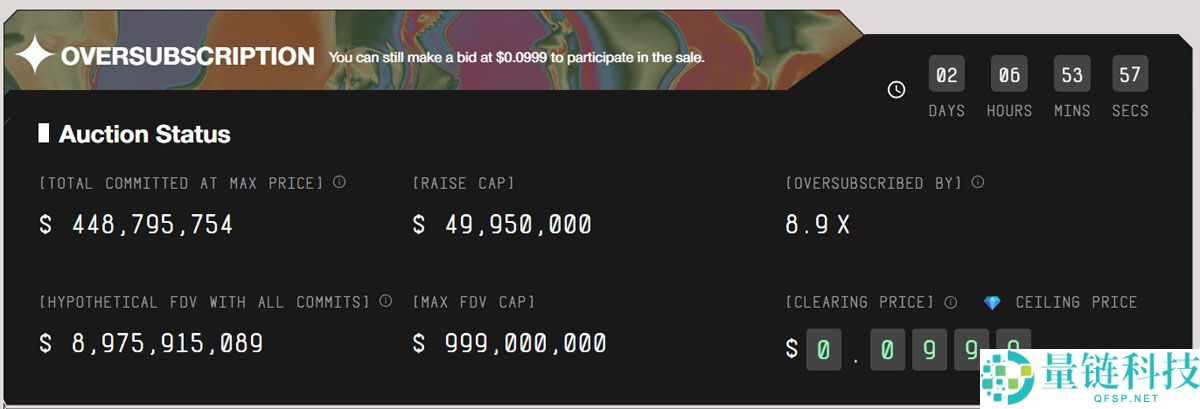Click the 02 DAYS countdown box

pos(946,75)
